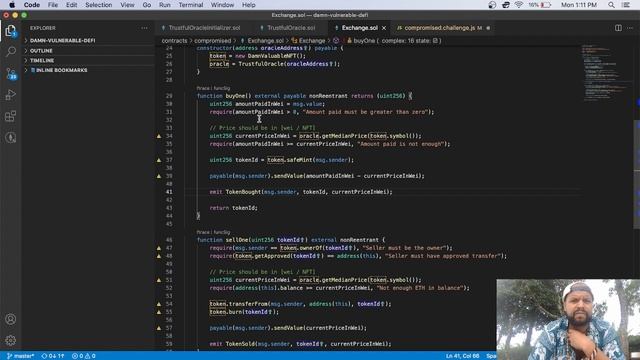Click the warning marker on line 51
The height and width of the screenshot is (360, 640).
159,280
